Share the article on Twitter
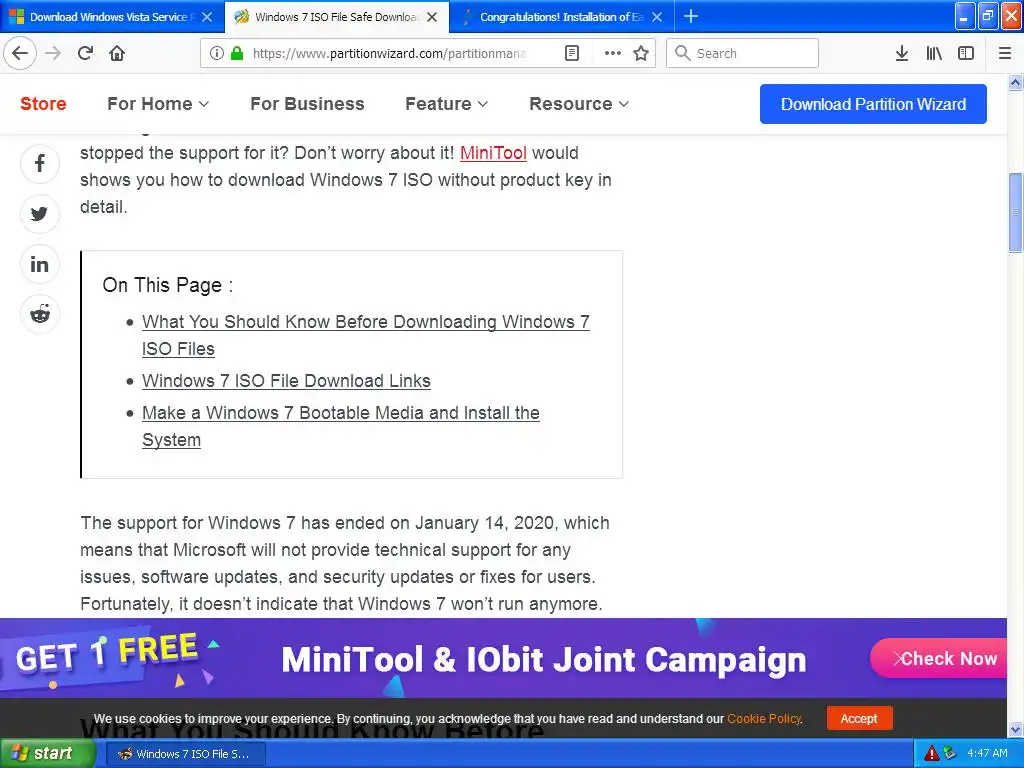Screen dimensions: 1024x768 [40, 214]
